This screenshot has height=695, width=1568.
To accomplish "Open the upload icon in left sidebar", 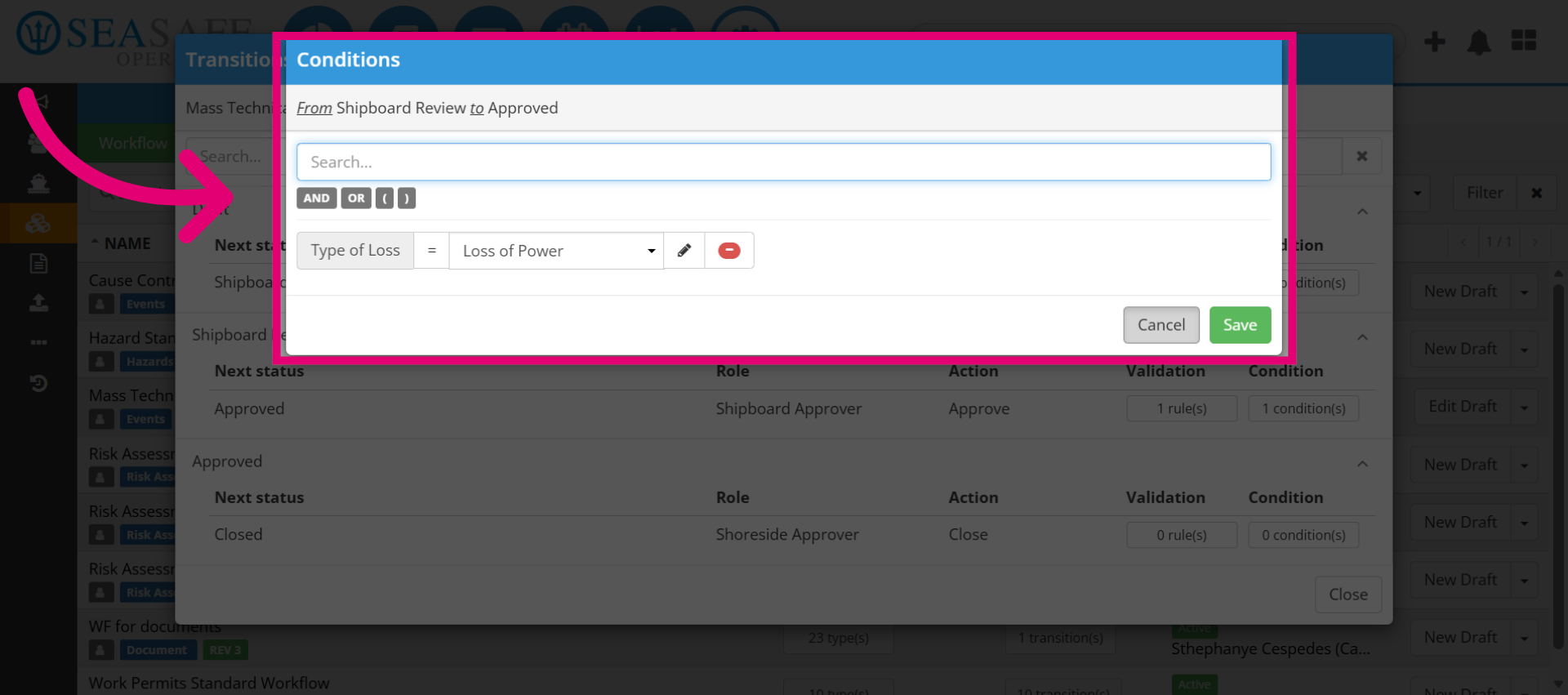I will [38, 303].
